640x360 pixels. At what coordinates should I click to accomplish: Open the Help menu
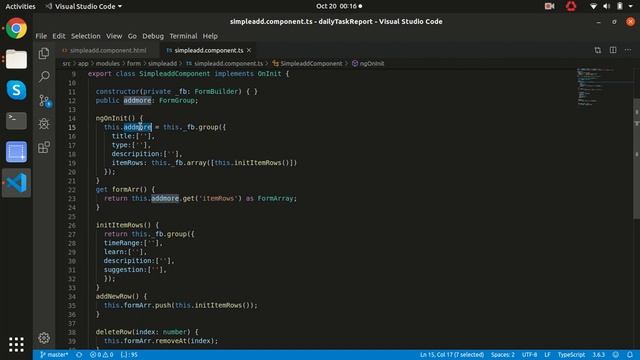click(x=210, y=36)
